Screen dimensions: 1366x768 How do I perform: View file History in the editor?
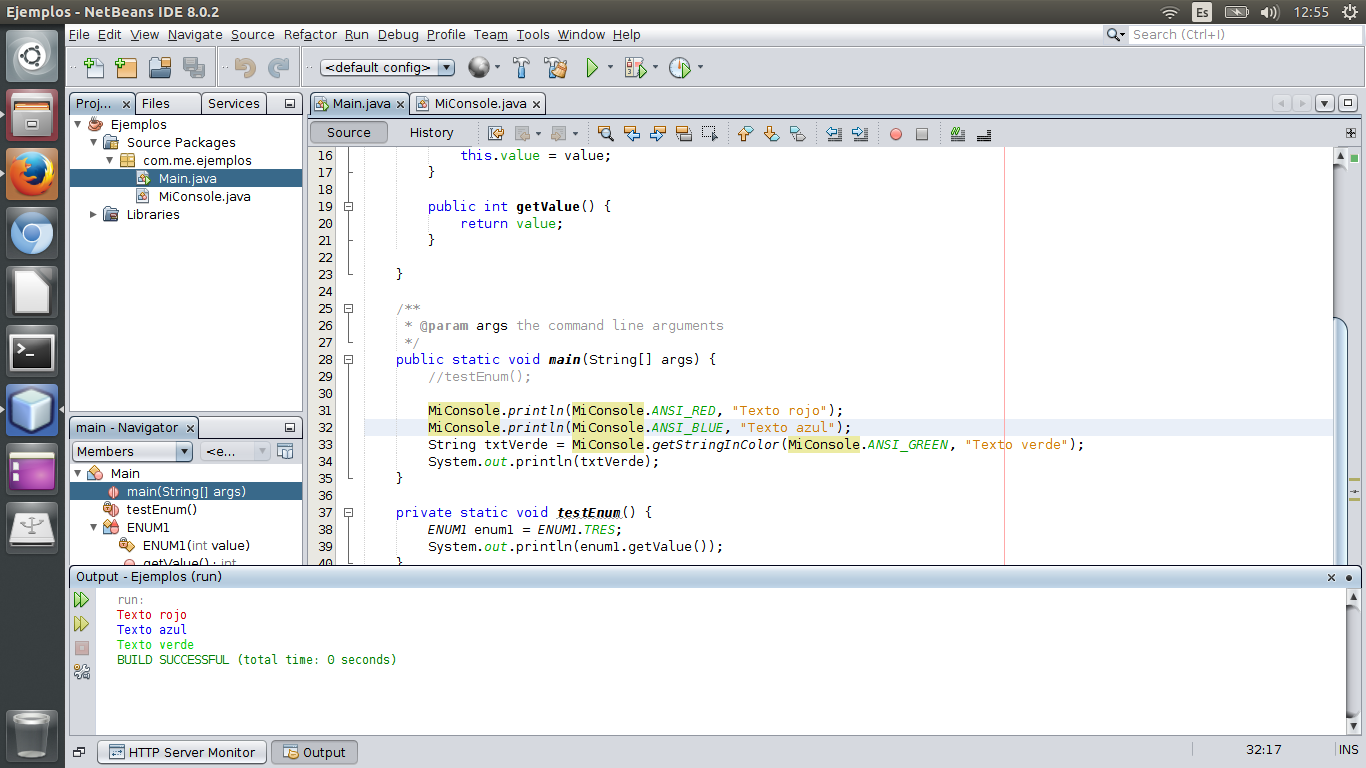(431, 132)
